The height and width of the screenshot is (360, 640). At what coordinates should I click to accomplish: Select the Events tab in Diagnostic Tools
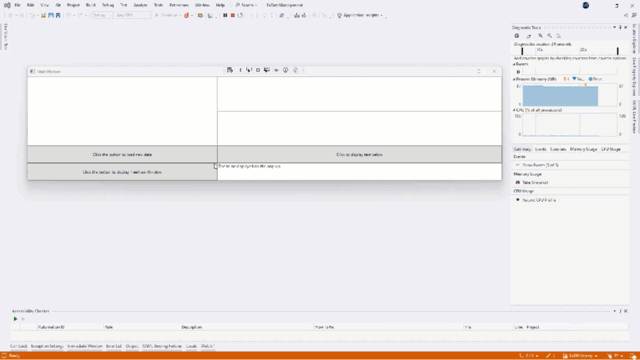[x=540, y=149]
